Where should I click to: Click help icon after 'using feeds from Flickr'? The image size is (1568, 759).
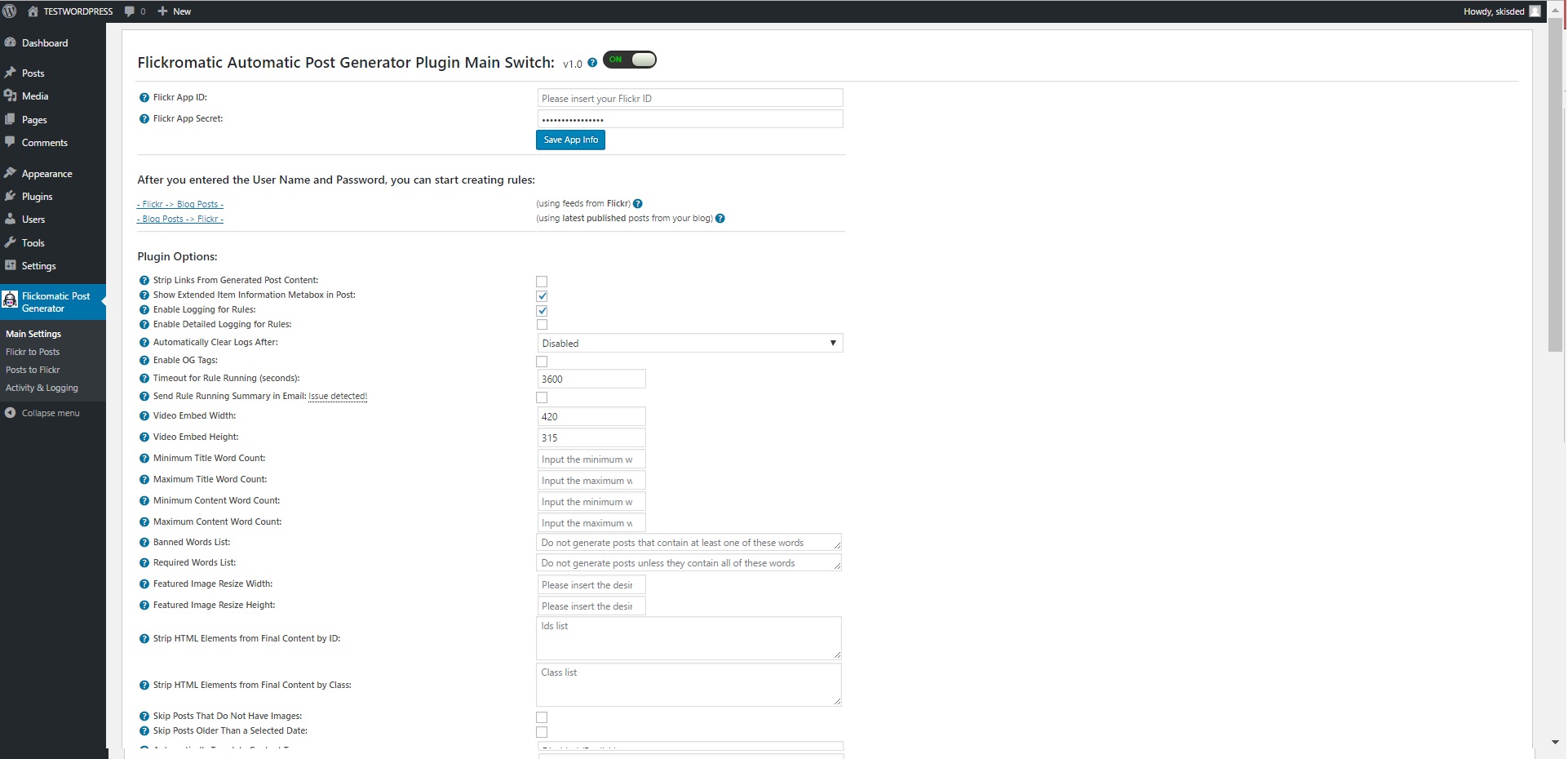pyautogui.click(x=638, y=204)
